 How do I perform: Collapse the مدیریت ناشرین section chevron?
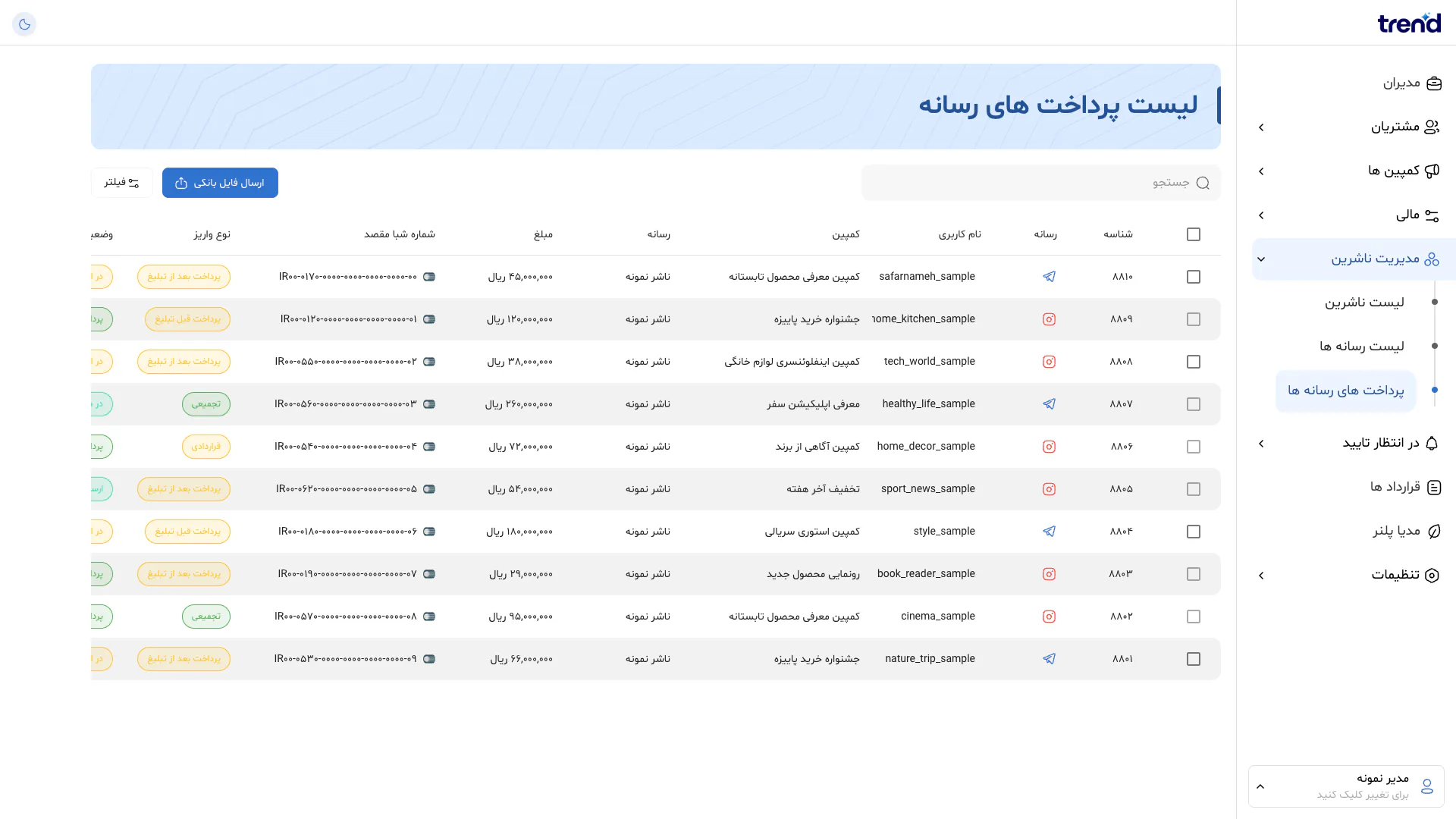[1262, 259]
